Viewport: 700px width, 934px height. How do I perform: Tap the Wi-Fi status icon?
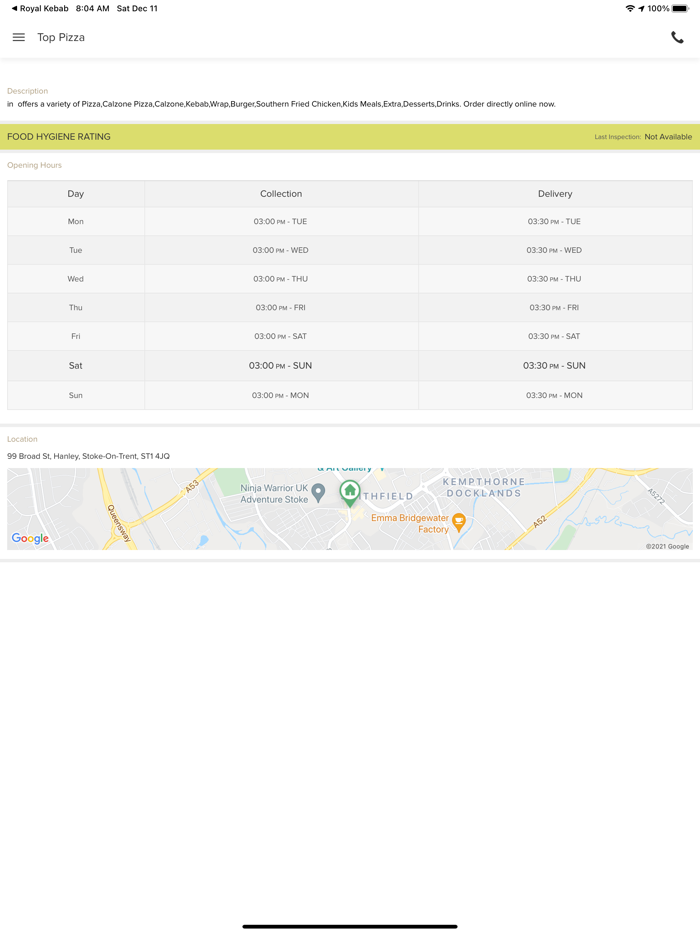[x=630, y=8]
